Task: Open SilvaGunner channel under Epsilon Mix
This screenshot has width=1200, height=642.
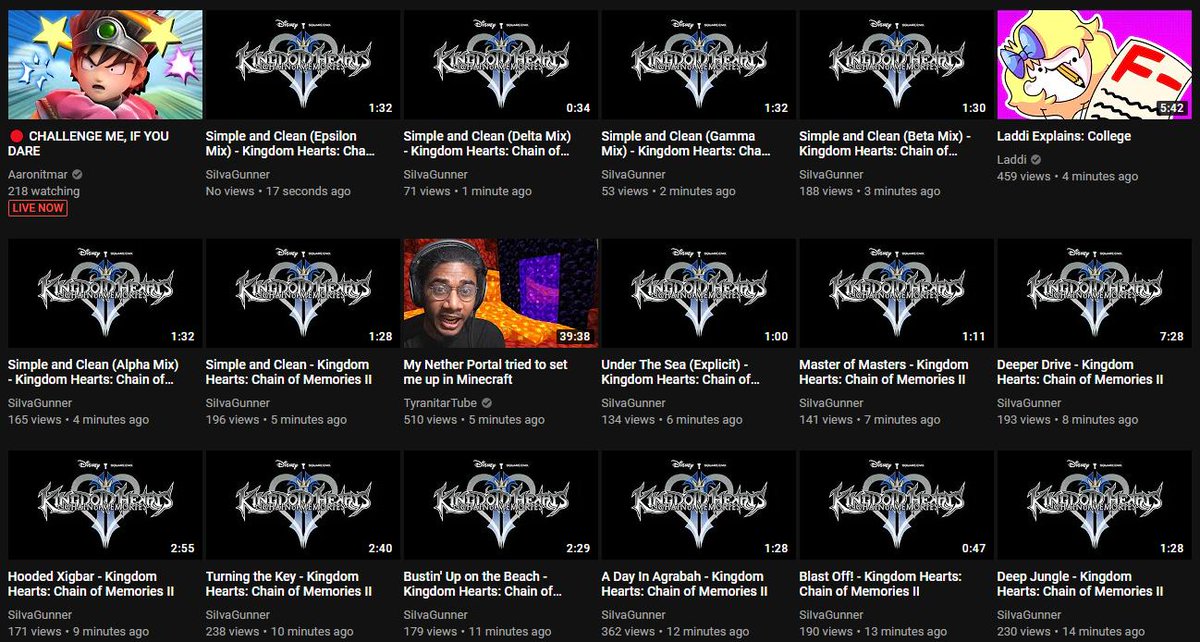Action: coord(238,174)
